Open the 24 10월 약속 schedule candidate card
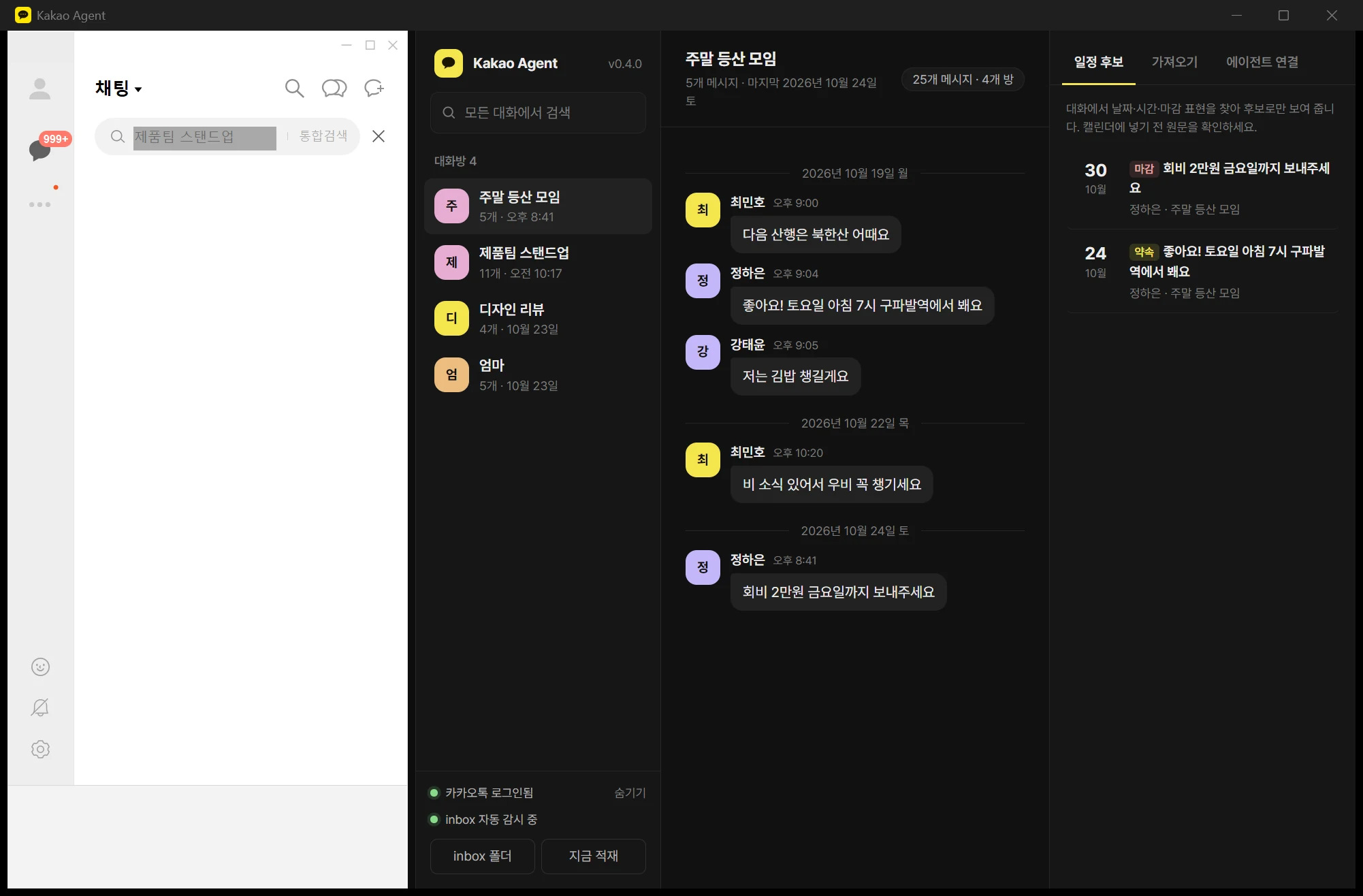Screen dimensions: 1363x896 1202,272
